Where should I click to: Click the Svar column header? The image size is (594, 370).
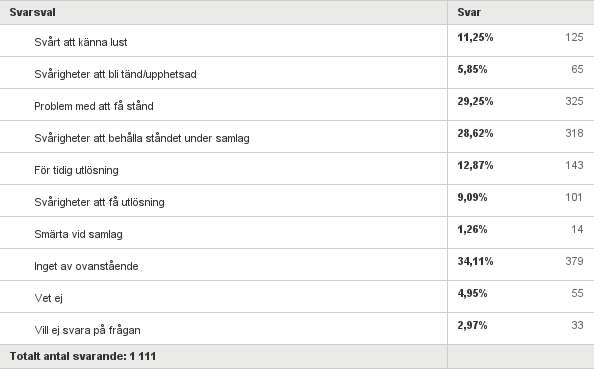pos(469,12)
